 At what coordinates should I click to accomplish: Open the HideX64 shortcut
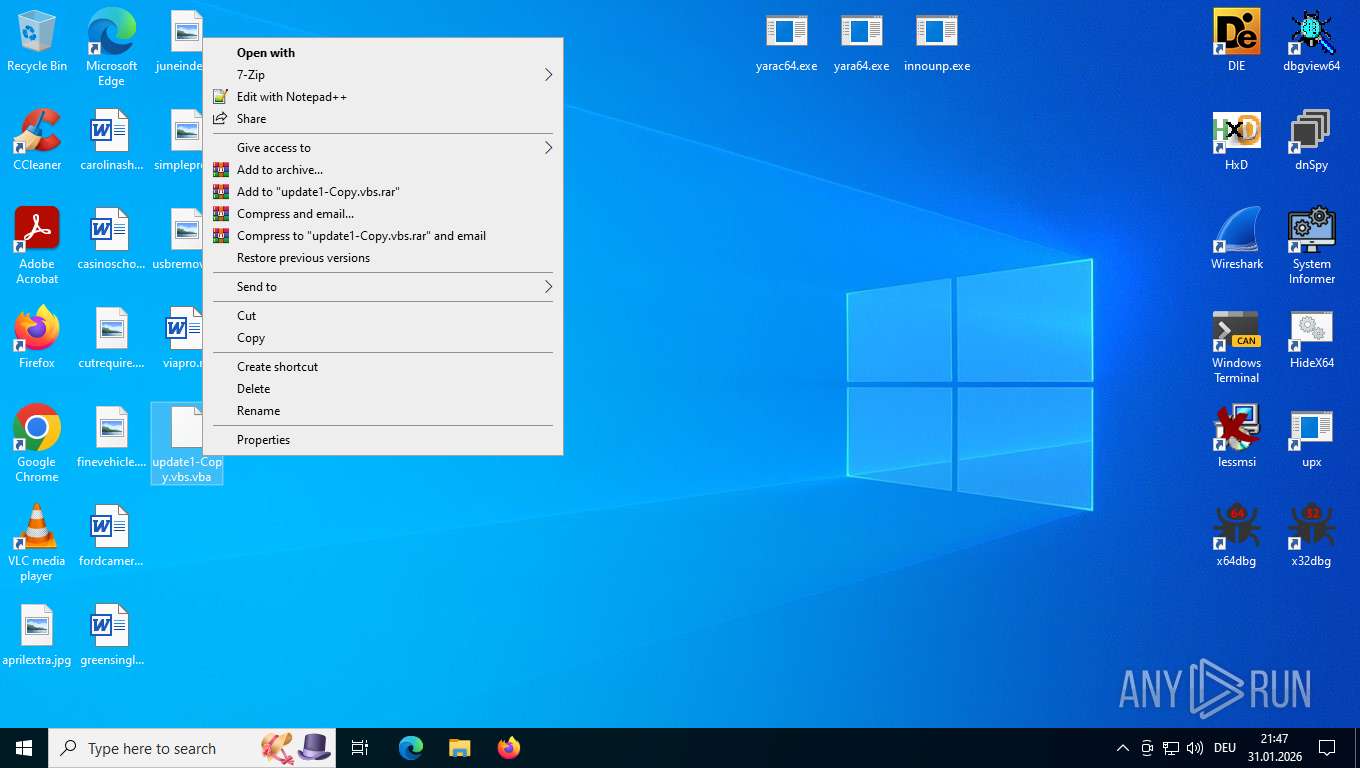click(x=1312, y=338)
